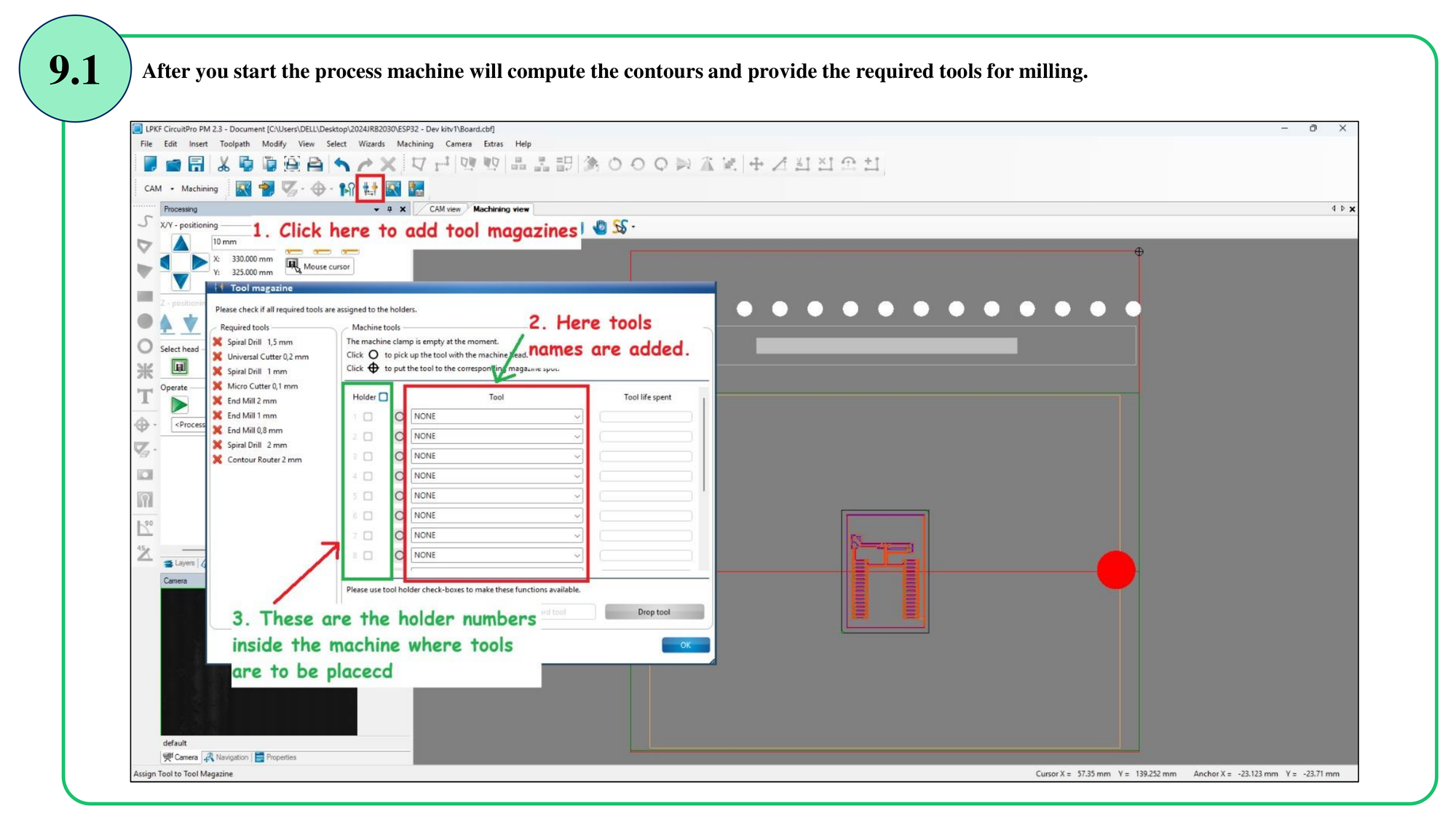The image size is (1456, 819).
Task: Open the Wizards menu
Action: (x=371, y=144)
